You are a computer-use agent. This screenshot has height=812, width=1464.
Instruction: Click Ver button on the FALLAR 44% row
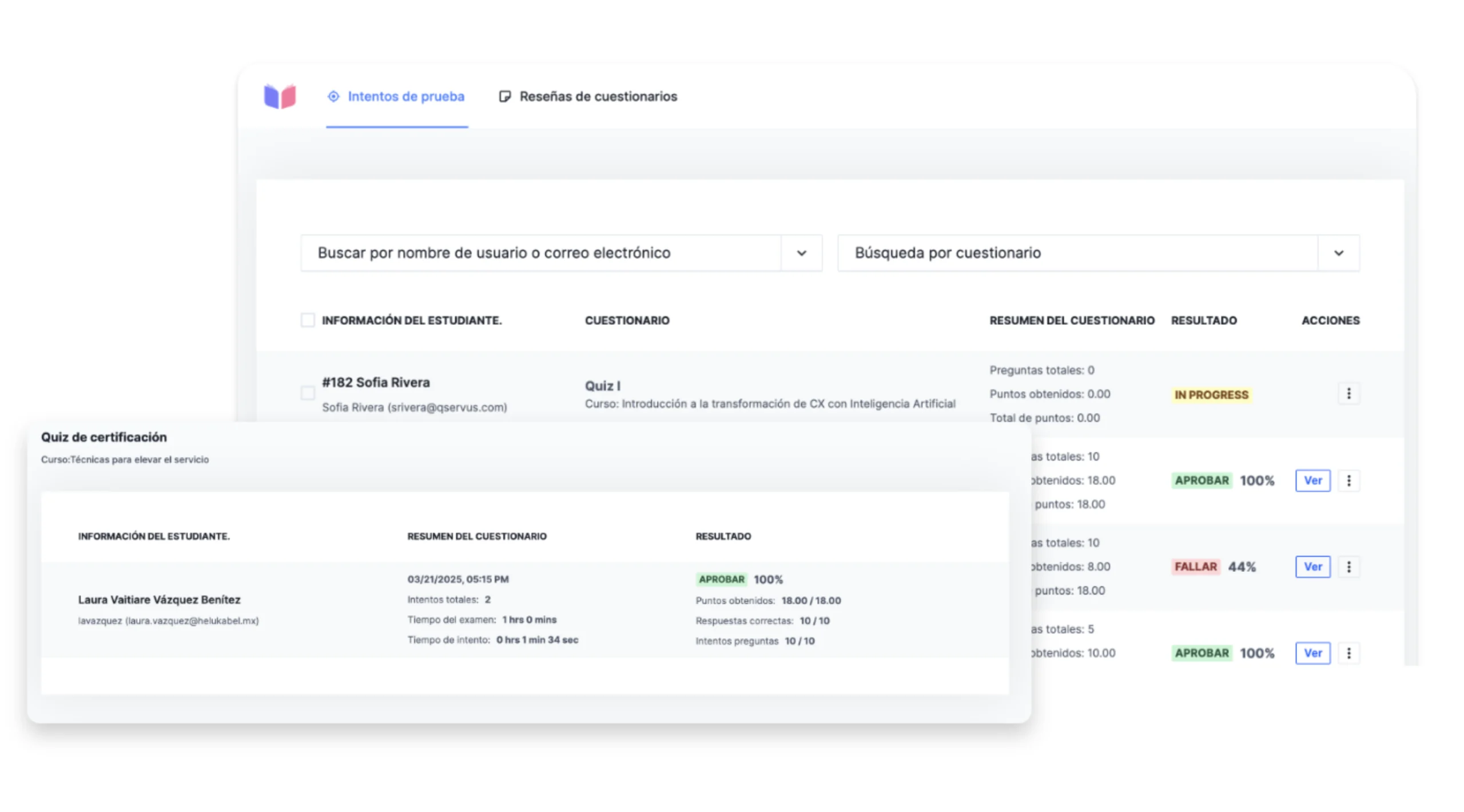1312,567
